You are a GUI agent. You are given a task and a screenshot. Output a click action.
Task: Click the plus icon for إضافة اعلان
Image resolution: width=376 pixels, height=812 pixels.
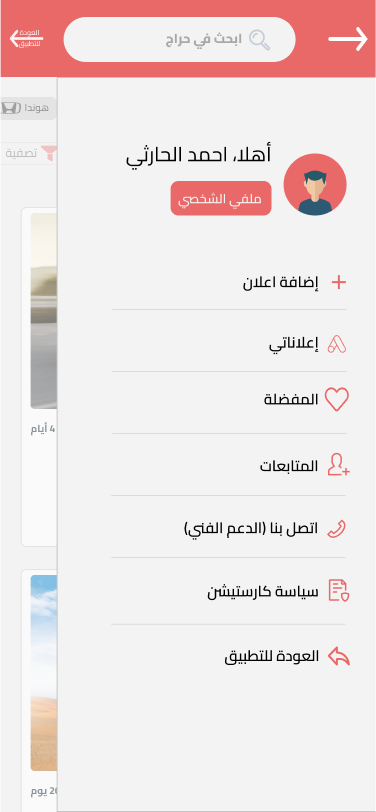(x=338, y=283)
